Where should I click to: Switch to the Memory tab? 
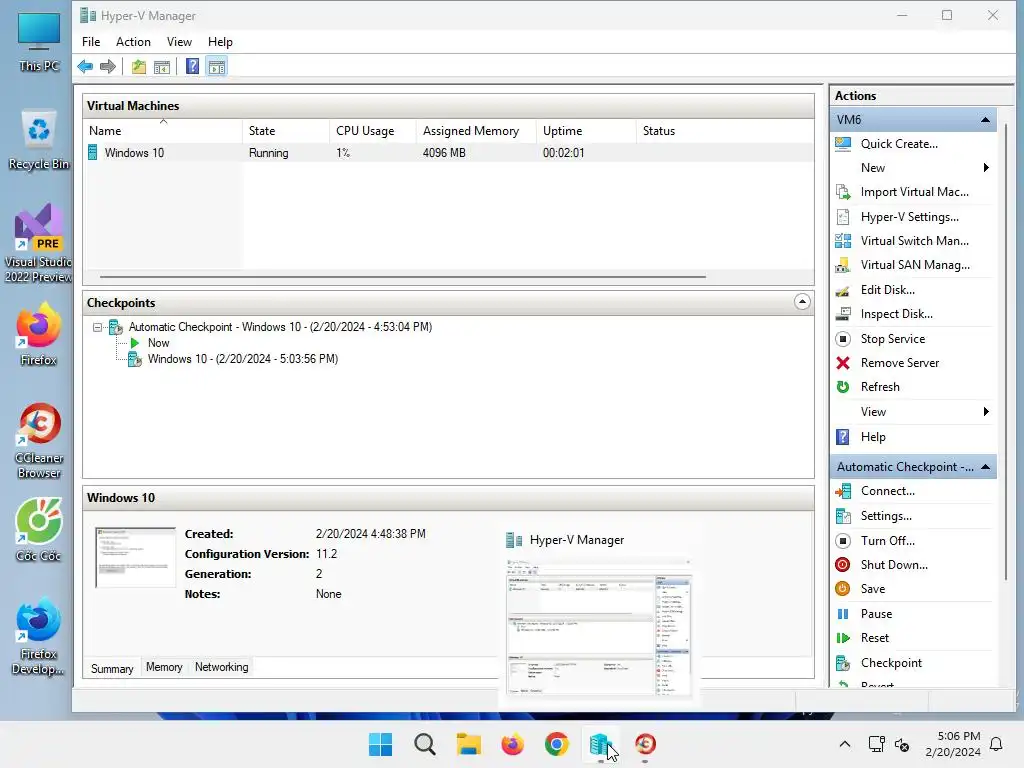coord(164,667)
